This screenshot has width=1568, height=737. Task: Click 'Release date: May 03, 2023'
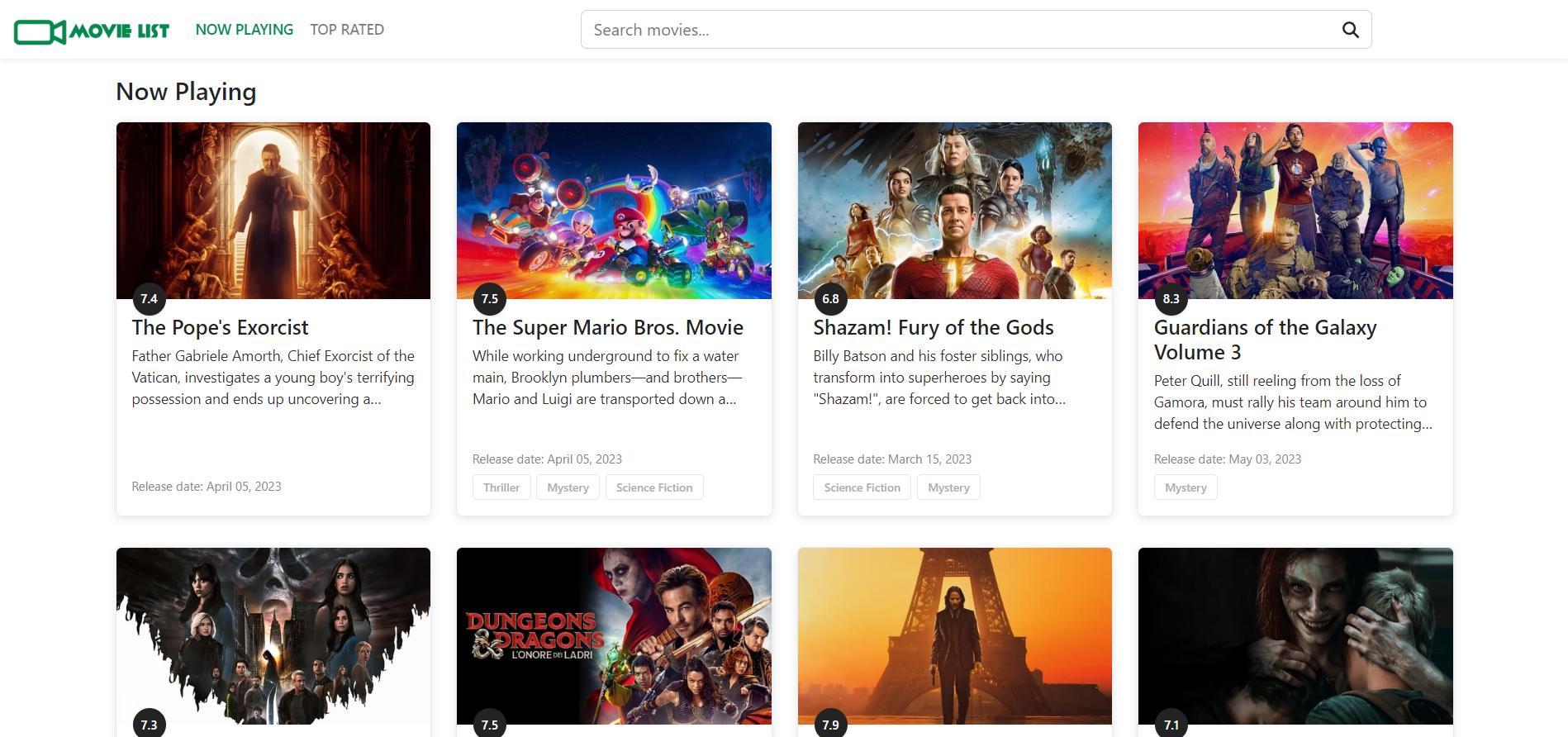[x=1228, y=459]
